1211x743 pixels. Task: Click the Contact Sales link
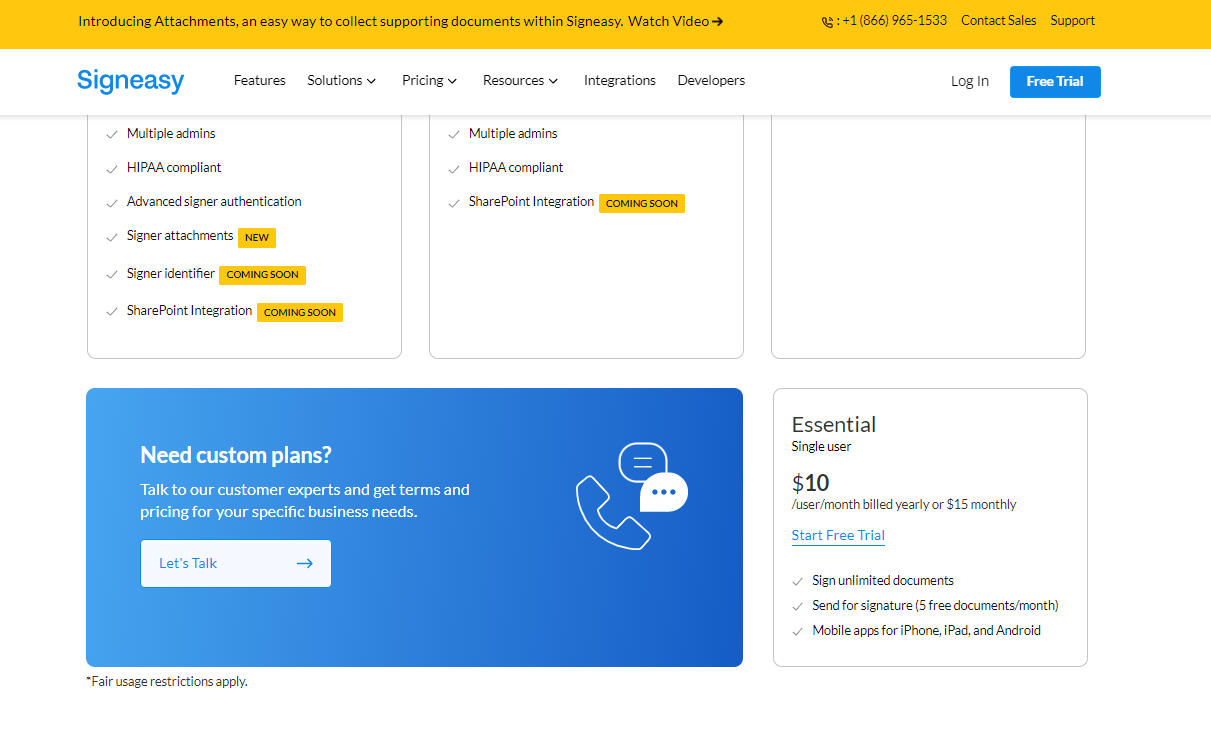click(x=998, y=20)
